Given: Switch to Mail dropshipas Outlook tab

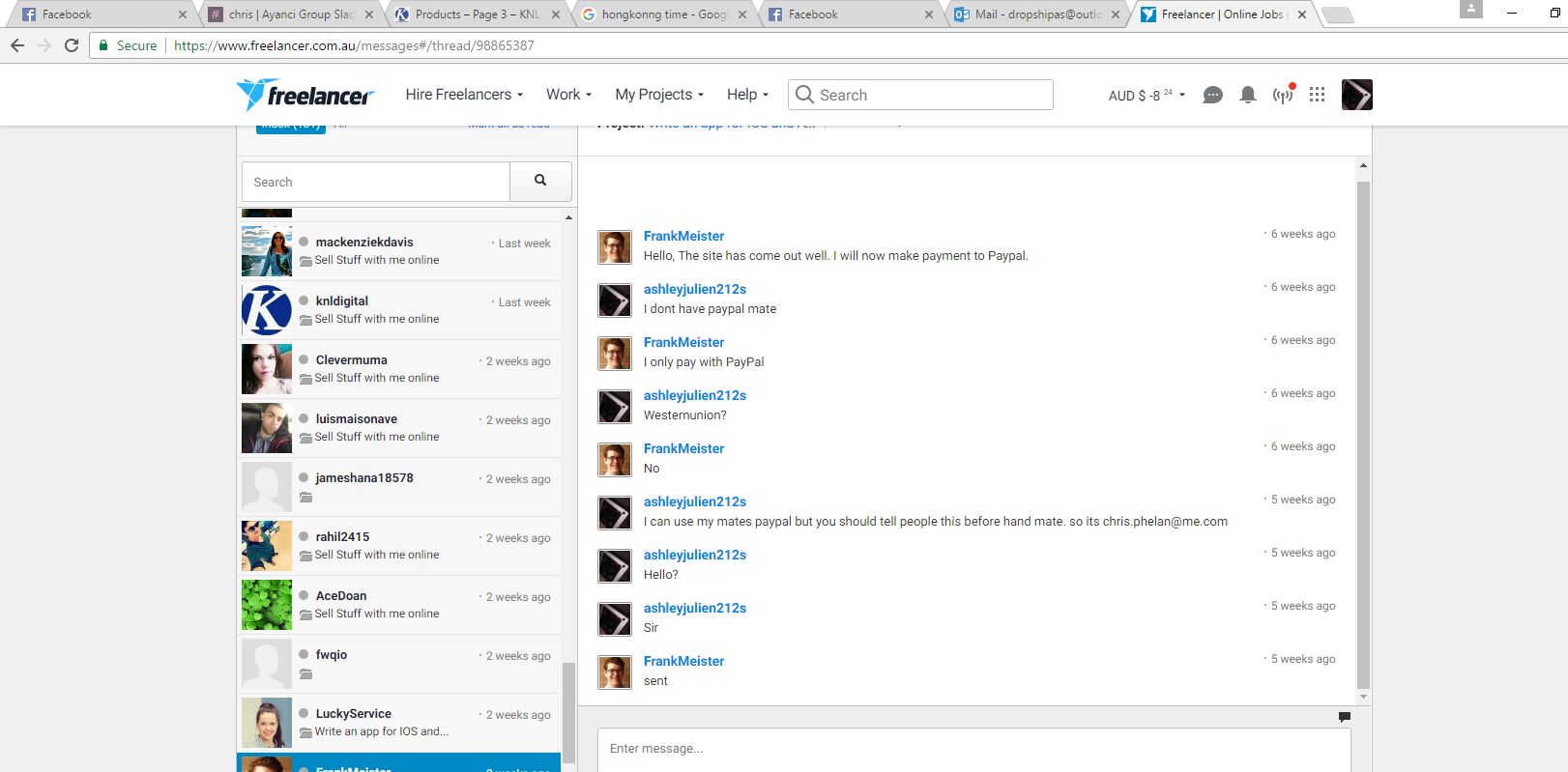Looking at the screenshot, I should (x=1036, y=14).
